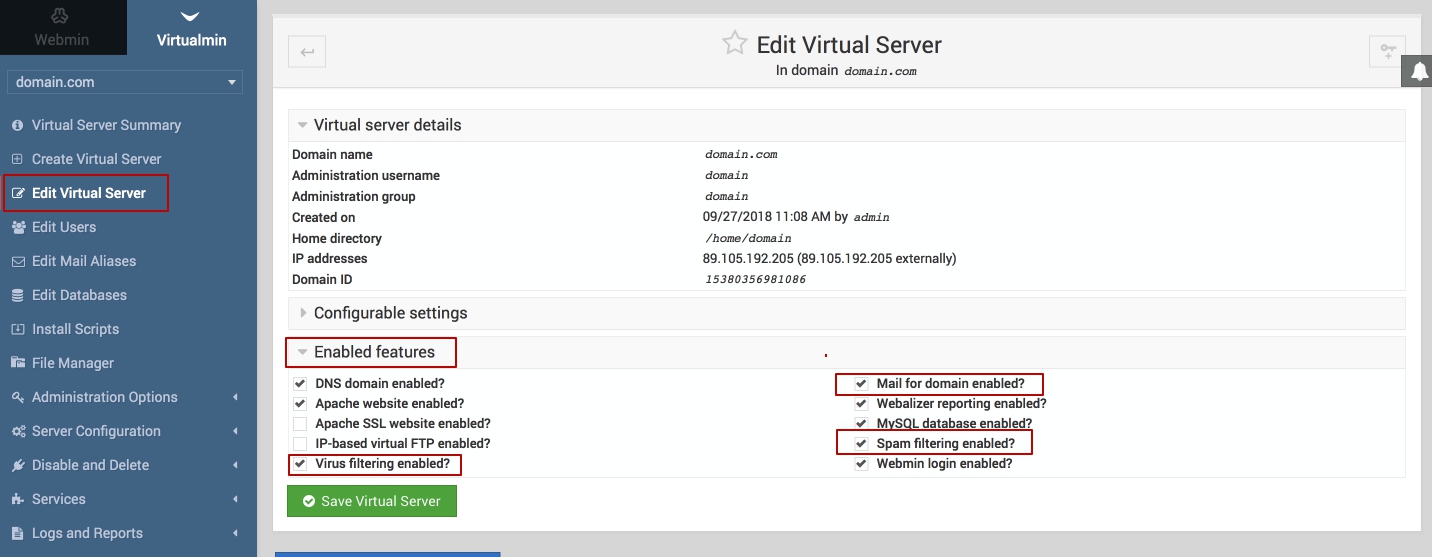Click the Edit Users people icon
Image resolution: width=1432 pixels, height=557 pixels.
click(x=17, y=227)
